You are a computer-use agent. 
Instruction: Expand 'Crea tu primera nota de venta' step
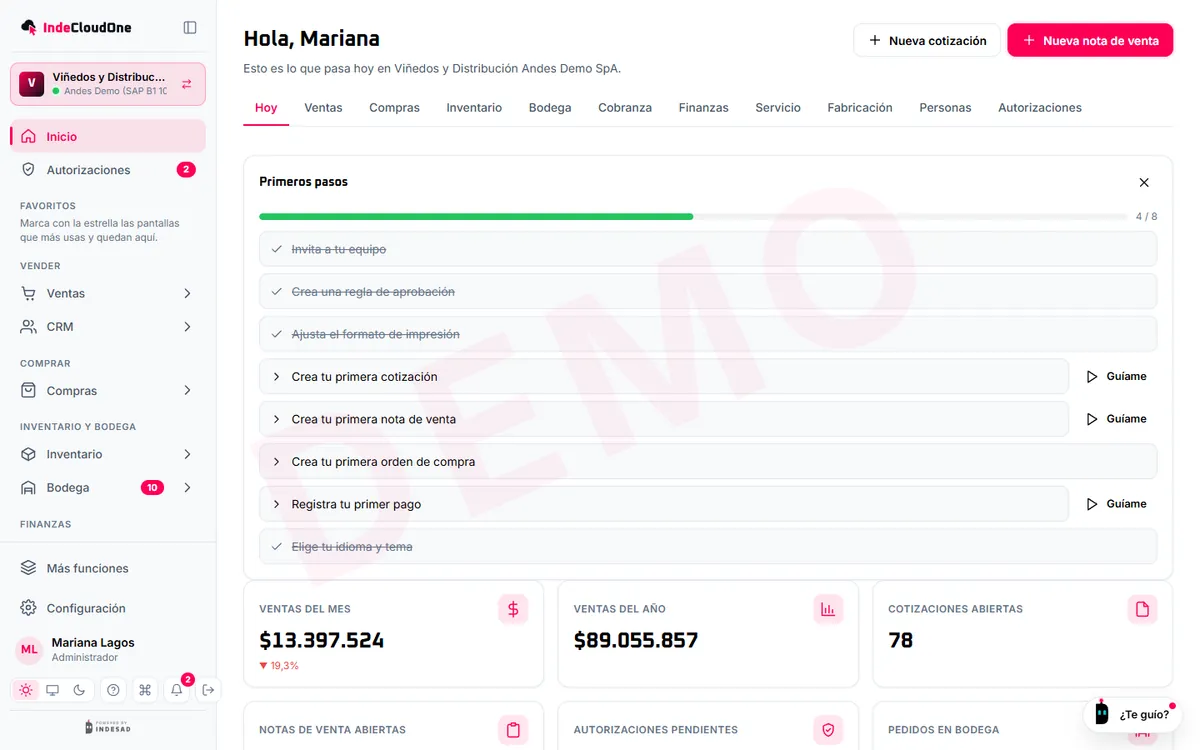pyautogui.click(x=664, y=419)
